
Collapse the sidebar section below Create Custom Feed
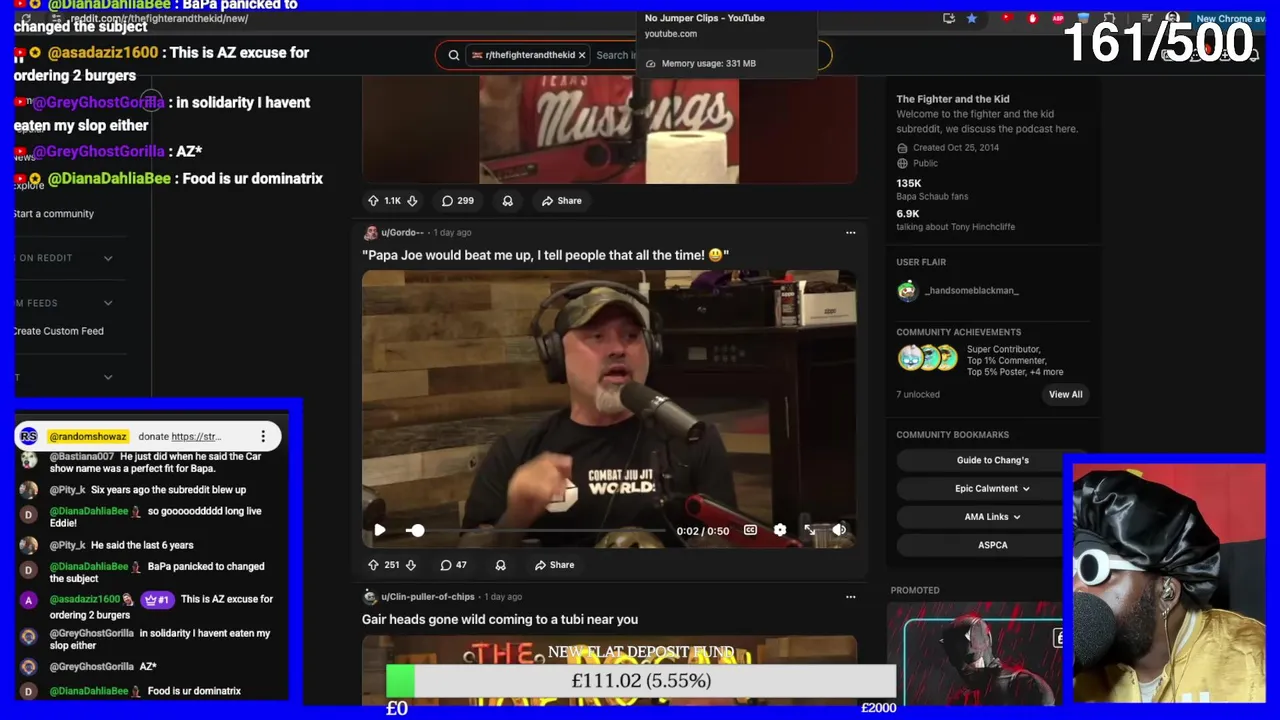(108, 377)
